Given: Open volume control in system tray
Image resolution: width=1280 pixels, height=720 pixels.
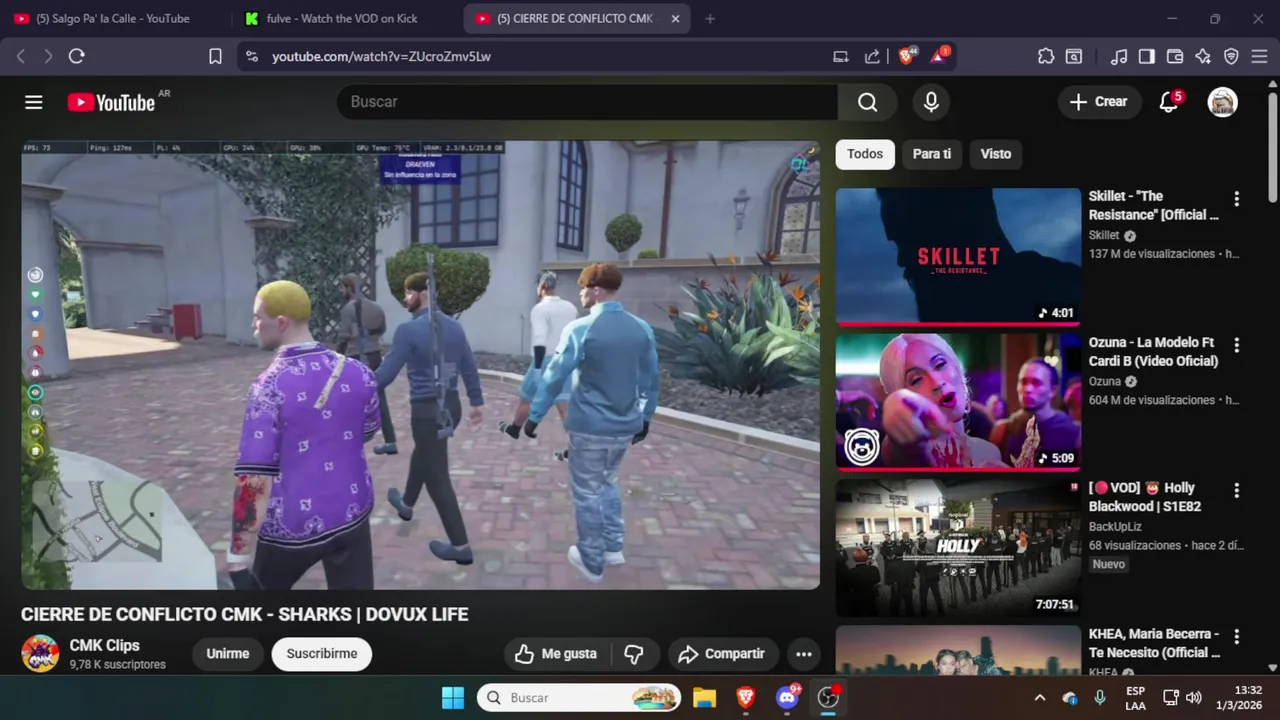Looking at the screenshot, I should pyautogui.click(x=1193, y=697).
